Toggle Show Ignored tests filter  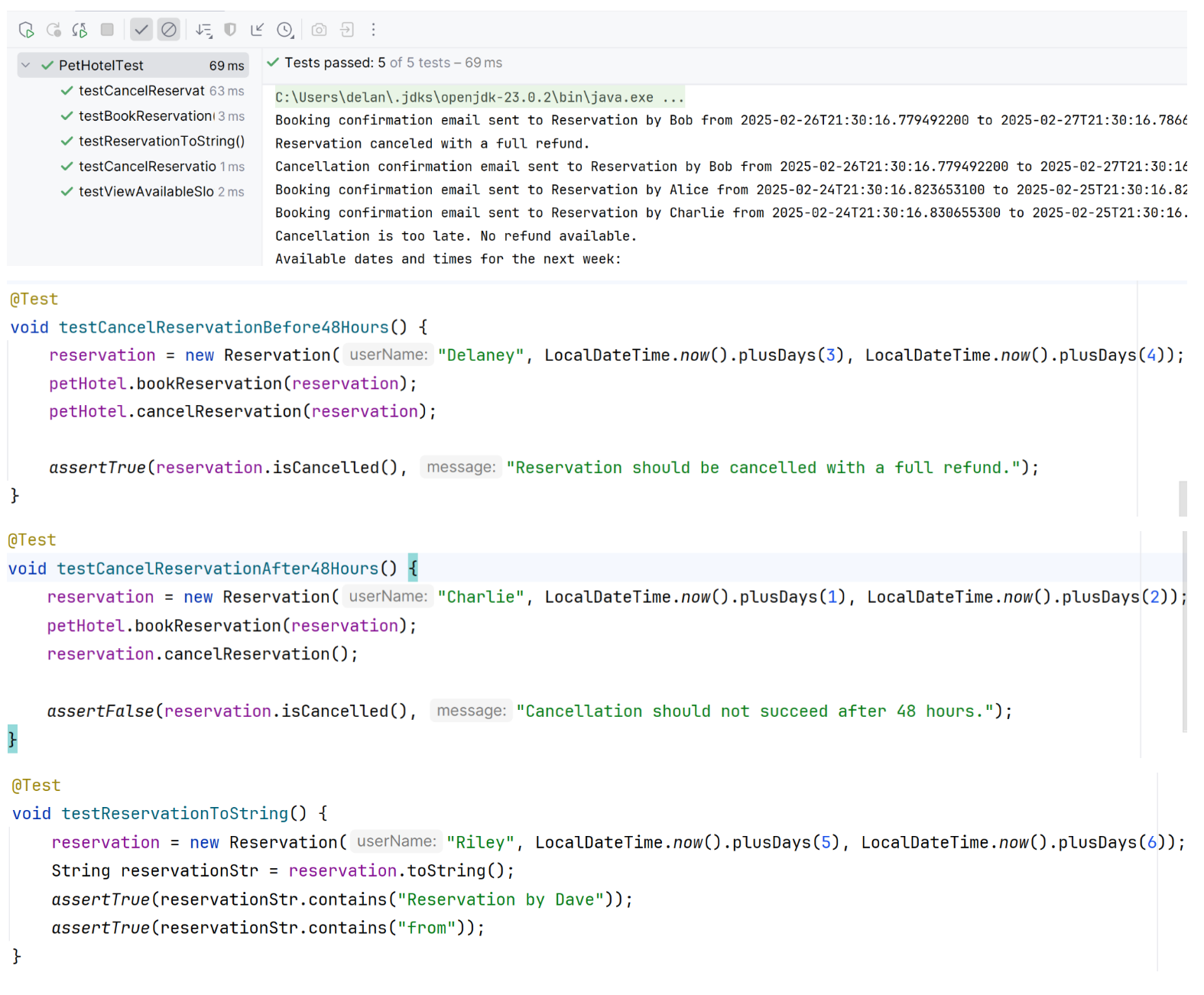169,30
